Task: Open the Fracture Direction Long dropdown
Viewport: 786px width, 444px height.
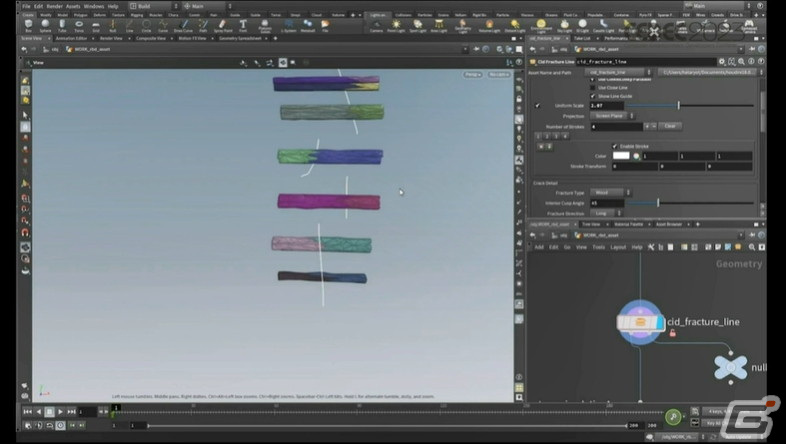Action: 606,213
